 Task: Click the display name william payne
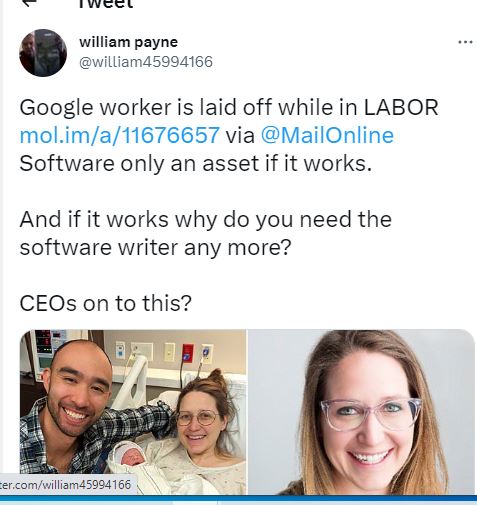click(129, 42)
